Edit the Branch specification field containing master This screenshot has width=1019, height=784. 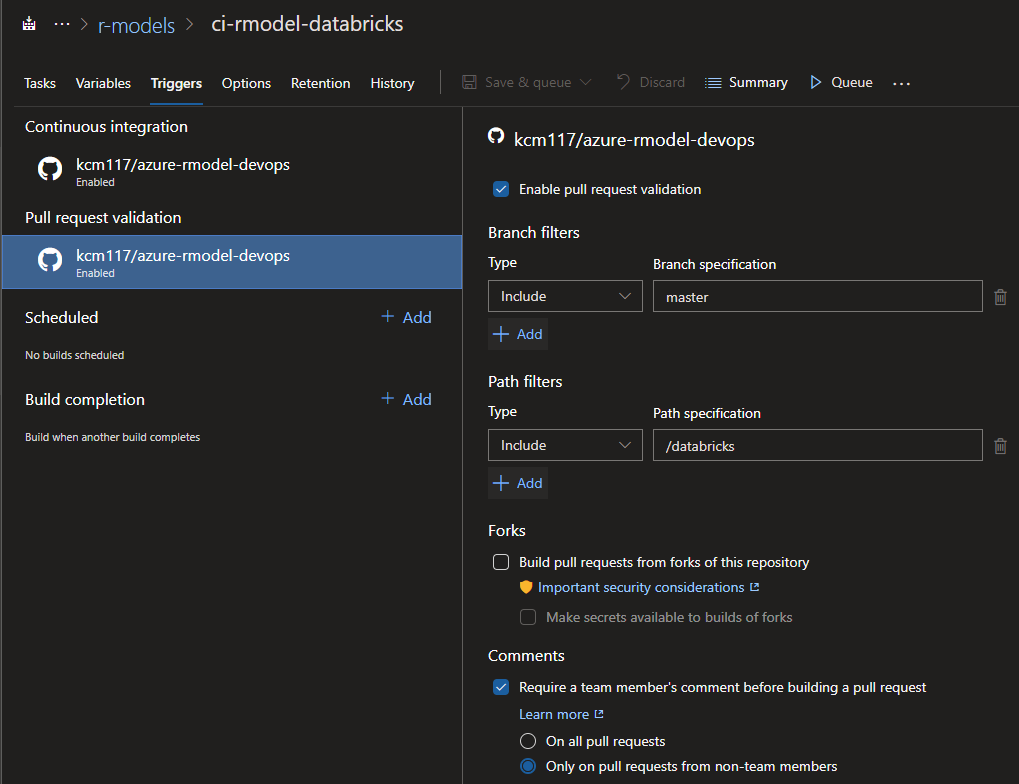pyautogui.click(x=818, y=296)
